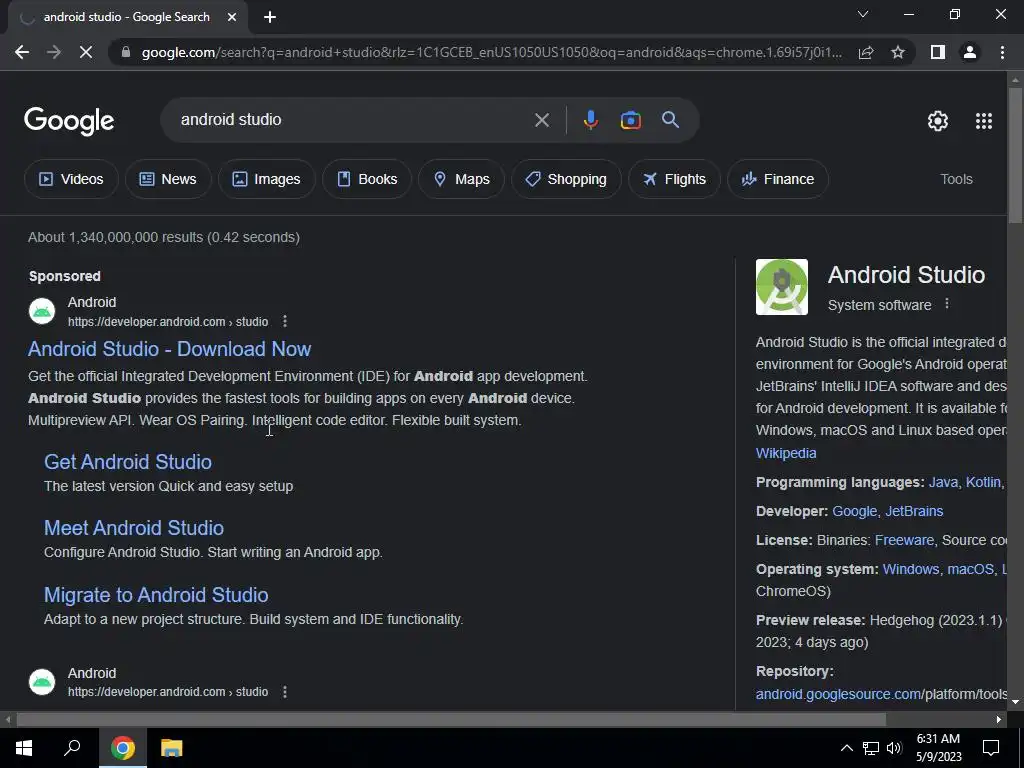Open the Windows Start menu
Image resolution: width=1024 pixels, height=768 pixels.
[x=24, y=748]
